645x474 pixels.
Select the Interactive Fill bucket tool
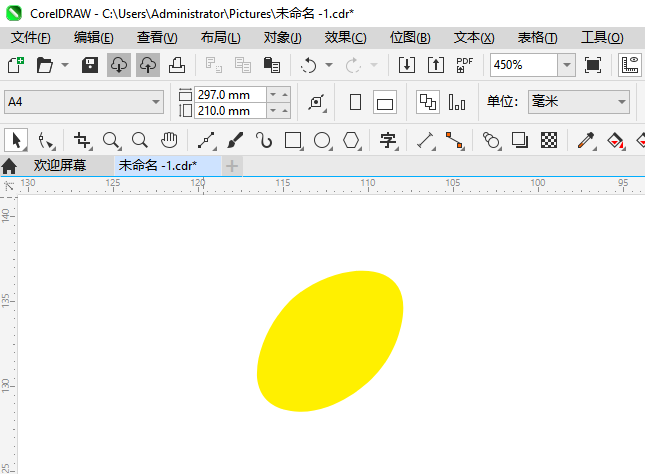tap(615, 140)
